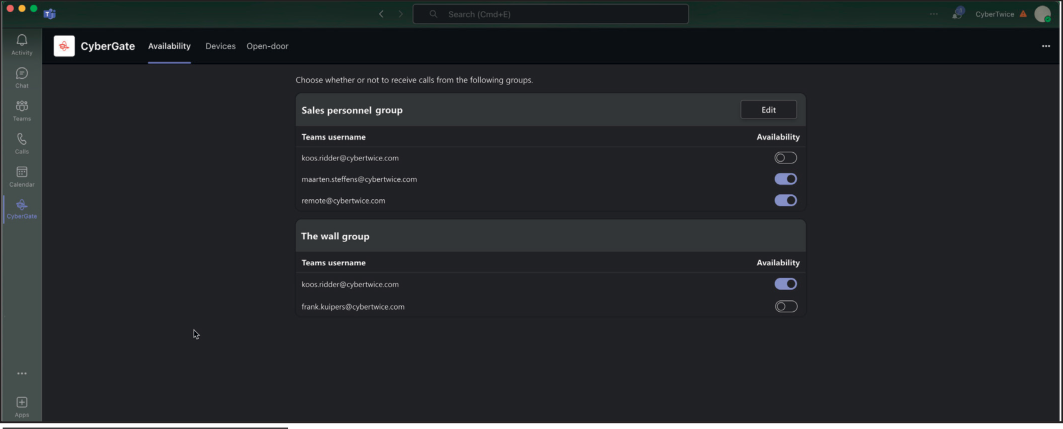The width and height of the screenshot is (1063, 429).
Task: Click Edit for Sales personnel group
Action: [768, 110]
